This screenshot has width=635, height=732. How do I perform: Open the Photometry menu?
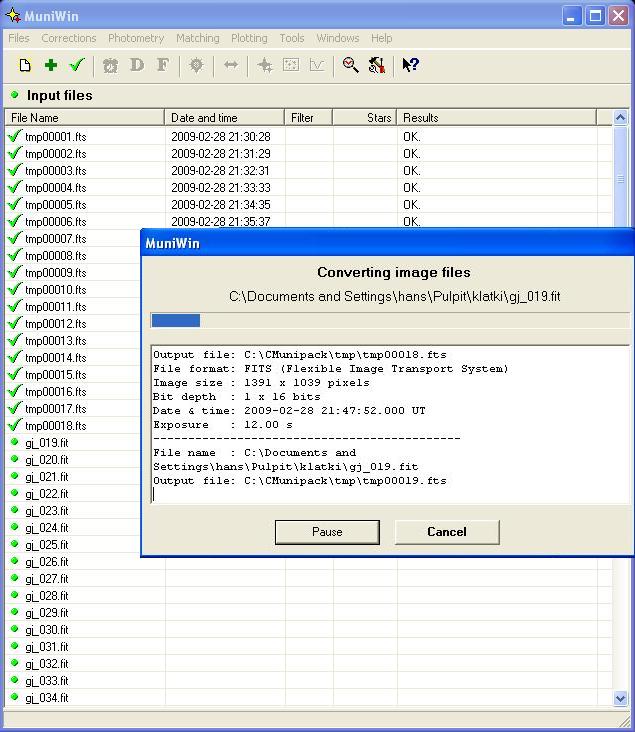136,38
